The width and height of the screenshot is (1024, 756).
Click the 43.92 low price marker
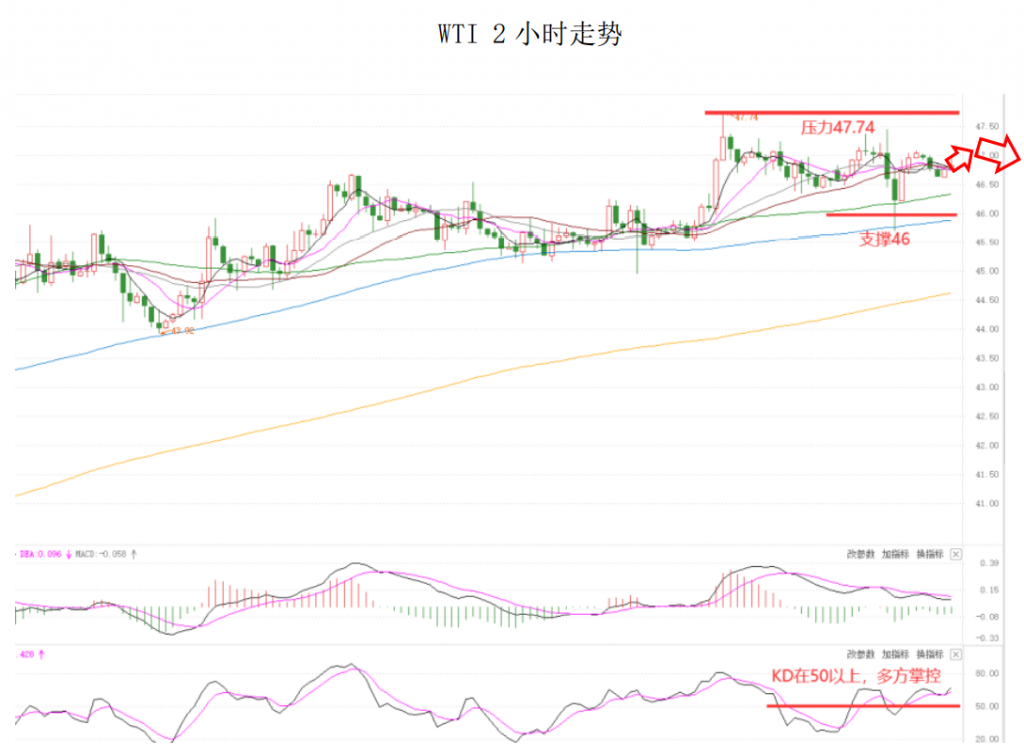point(181,331)
